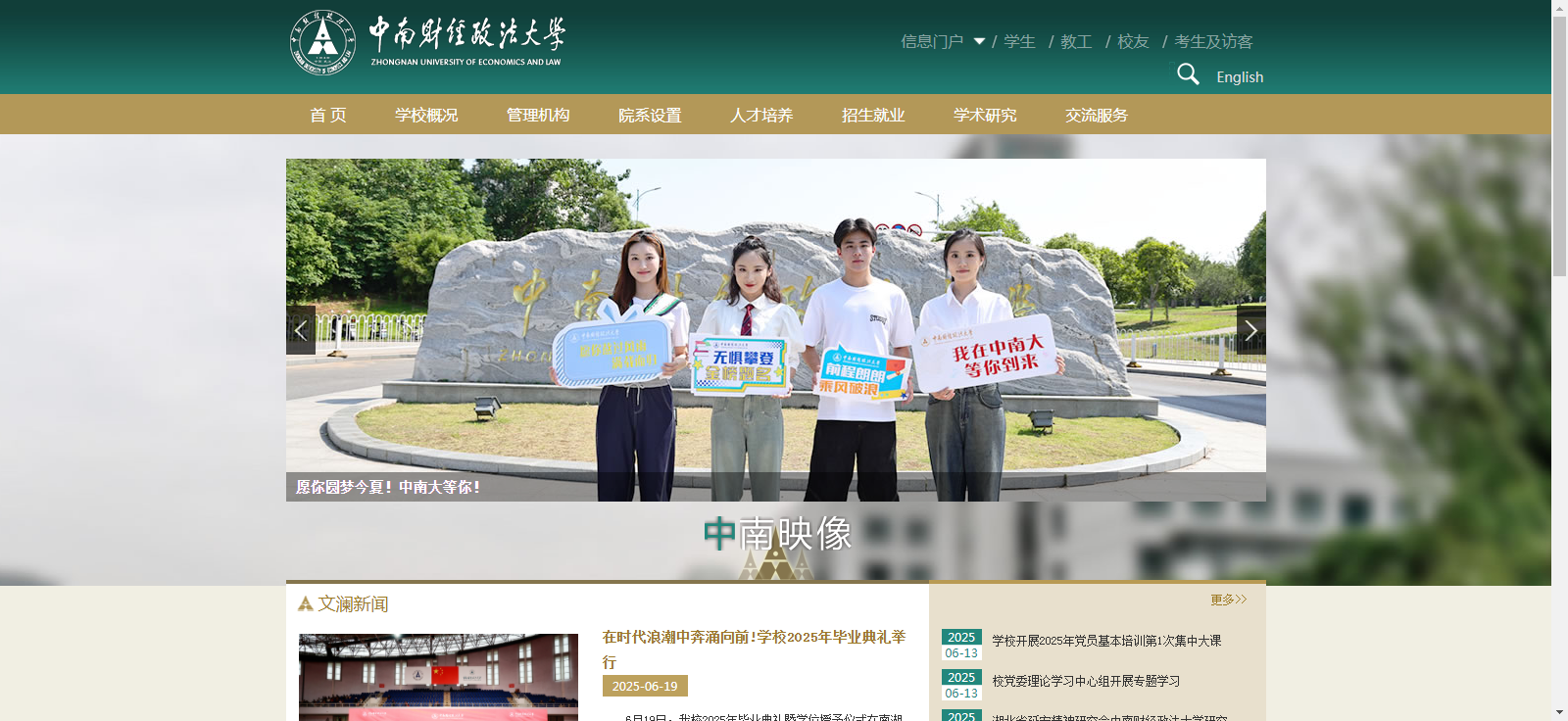This screenshot has width=1568, height=721.
Task: Open headline 在时代浪潮中奔涌向前 graduation article
Action: point(754,649)
